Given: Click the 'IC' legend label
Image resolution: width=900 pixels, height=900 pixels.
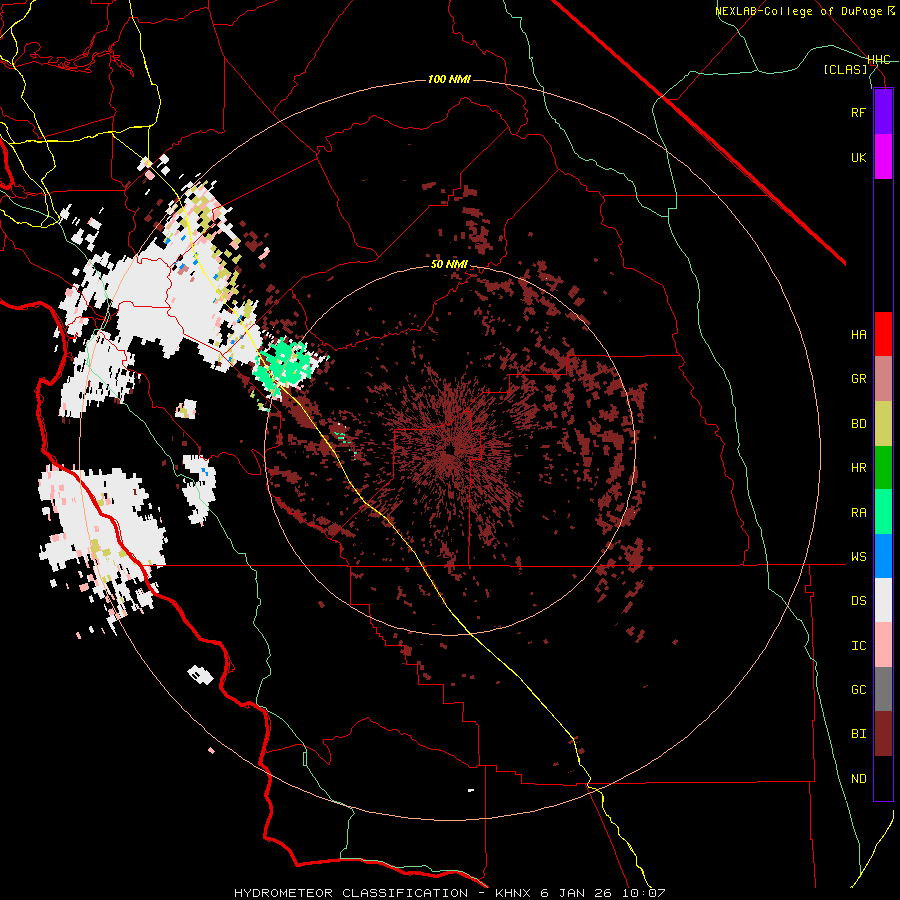Looking at the screenshot, I should (x=858, y=646).
